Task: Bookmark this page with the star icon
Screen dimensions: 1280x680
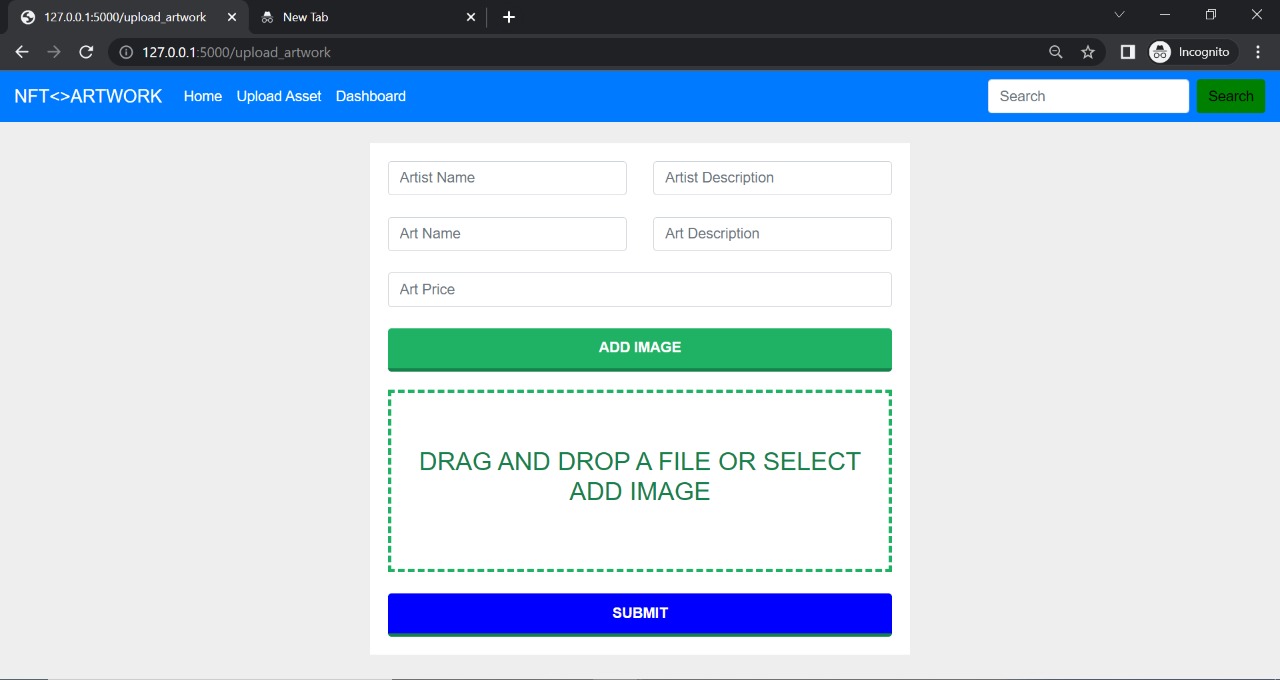Action: tap(1088, 52)
